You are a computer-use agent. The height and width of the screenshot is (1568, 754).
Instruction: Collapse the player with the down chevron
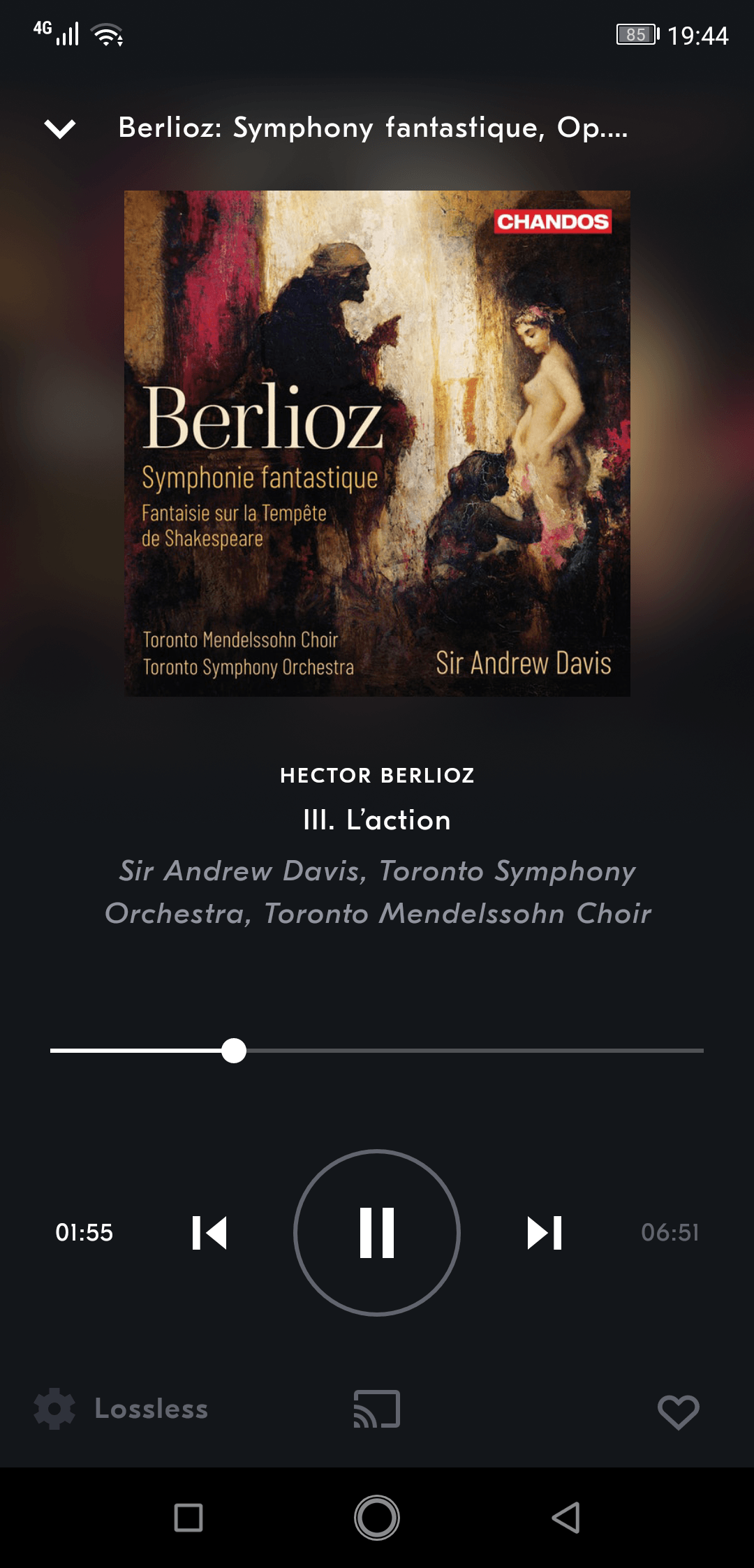(x=60, y=128)
